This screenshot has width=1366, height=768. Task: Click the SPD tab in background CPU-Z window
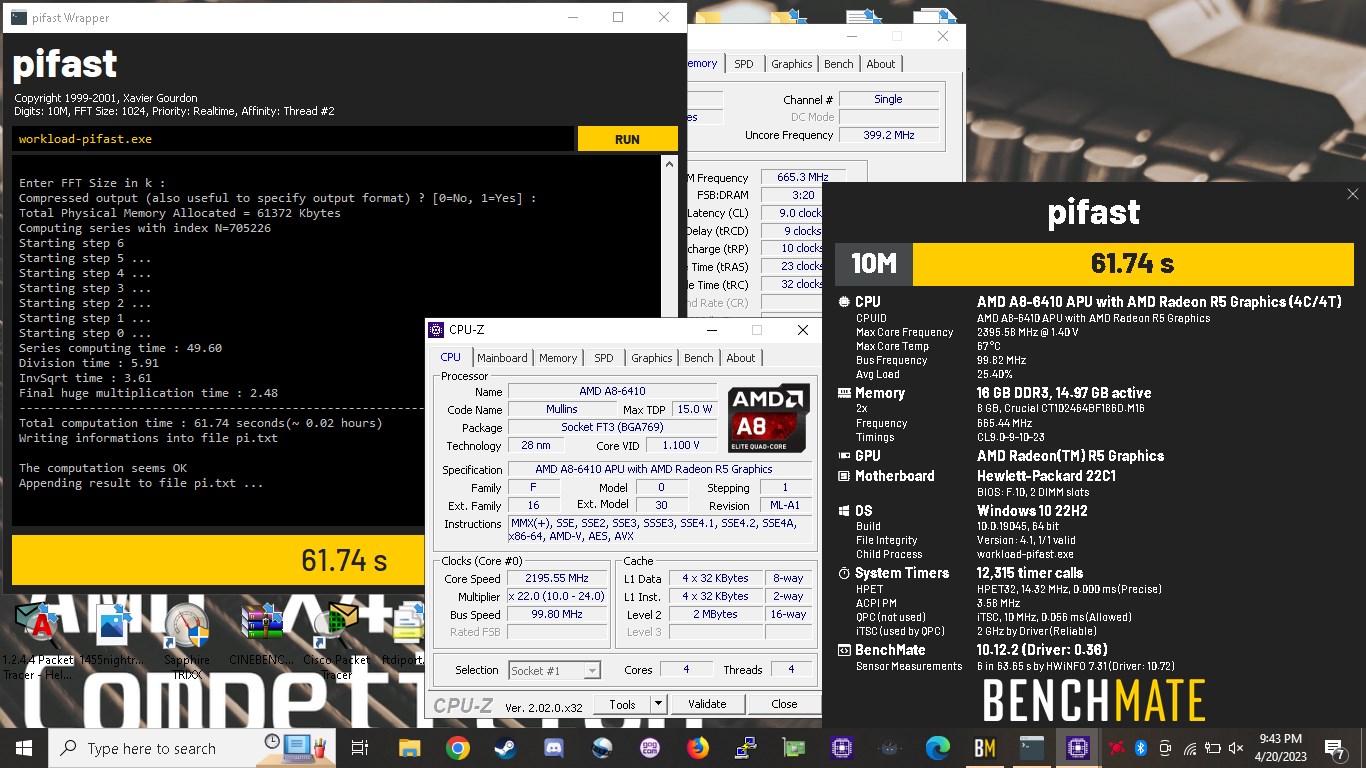click(744, 64)
